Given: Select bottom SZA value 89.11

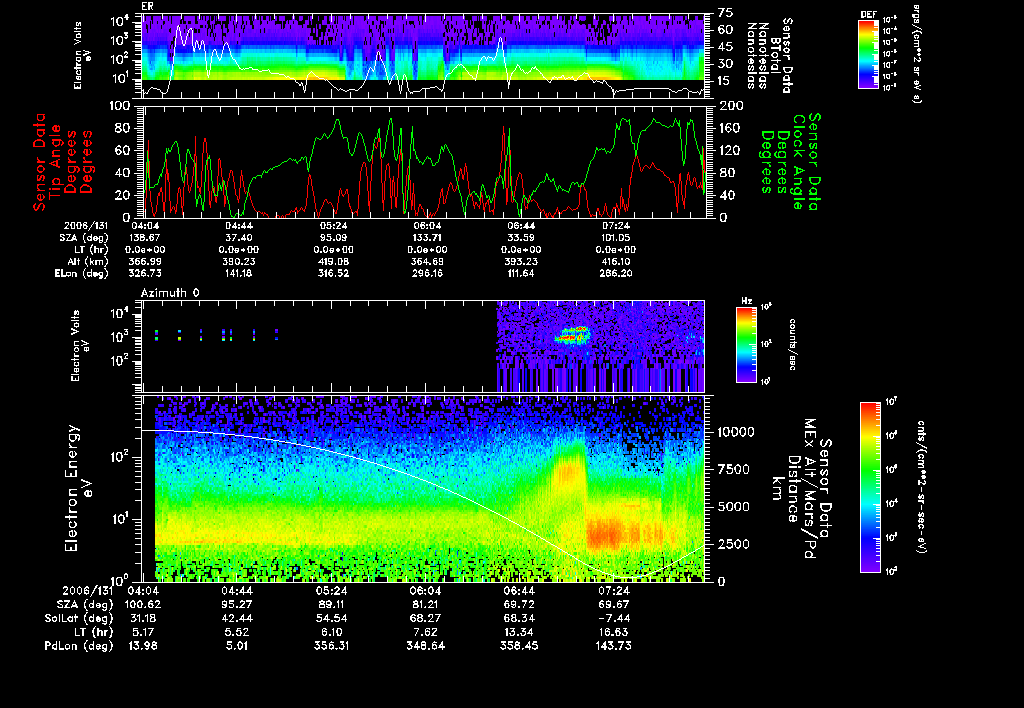Looking at the screenshot, I should point(331,604).
